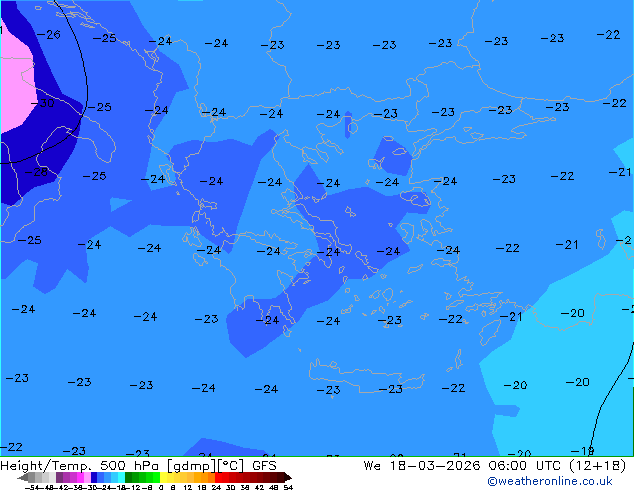Click the pure red swatch in the legend

click(218, 477)
